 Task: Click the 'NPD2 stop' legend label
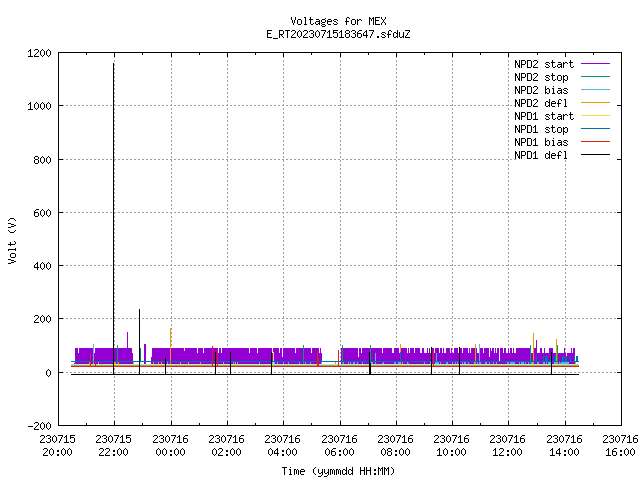(x=541, y=77)
